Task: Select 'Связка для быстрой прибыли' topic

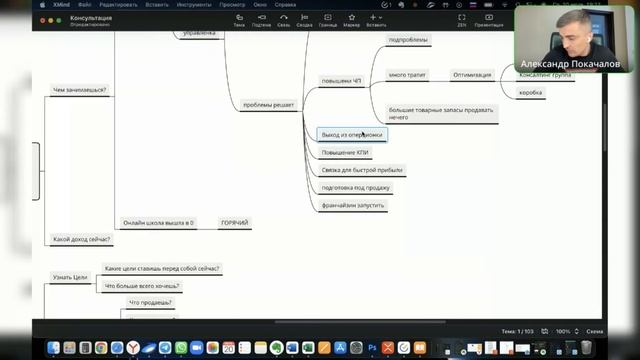Action: (362, 170)
